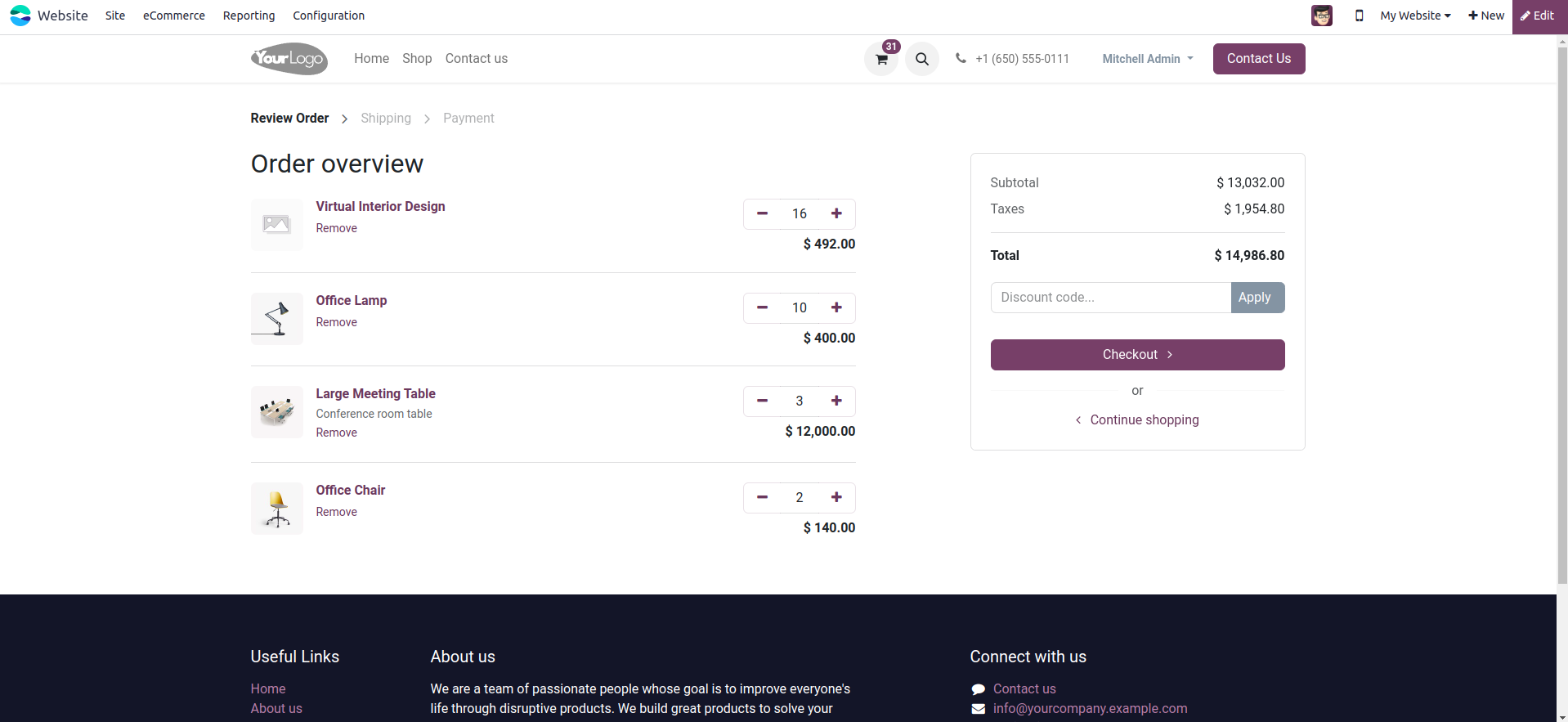Decrease Office Lamp quantity with minus
Viewport: 1568px width, 722px height.
point(762,307)
